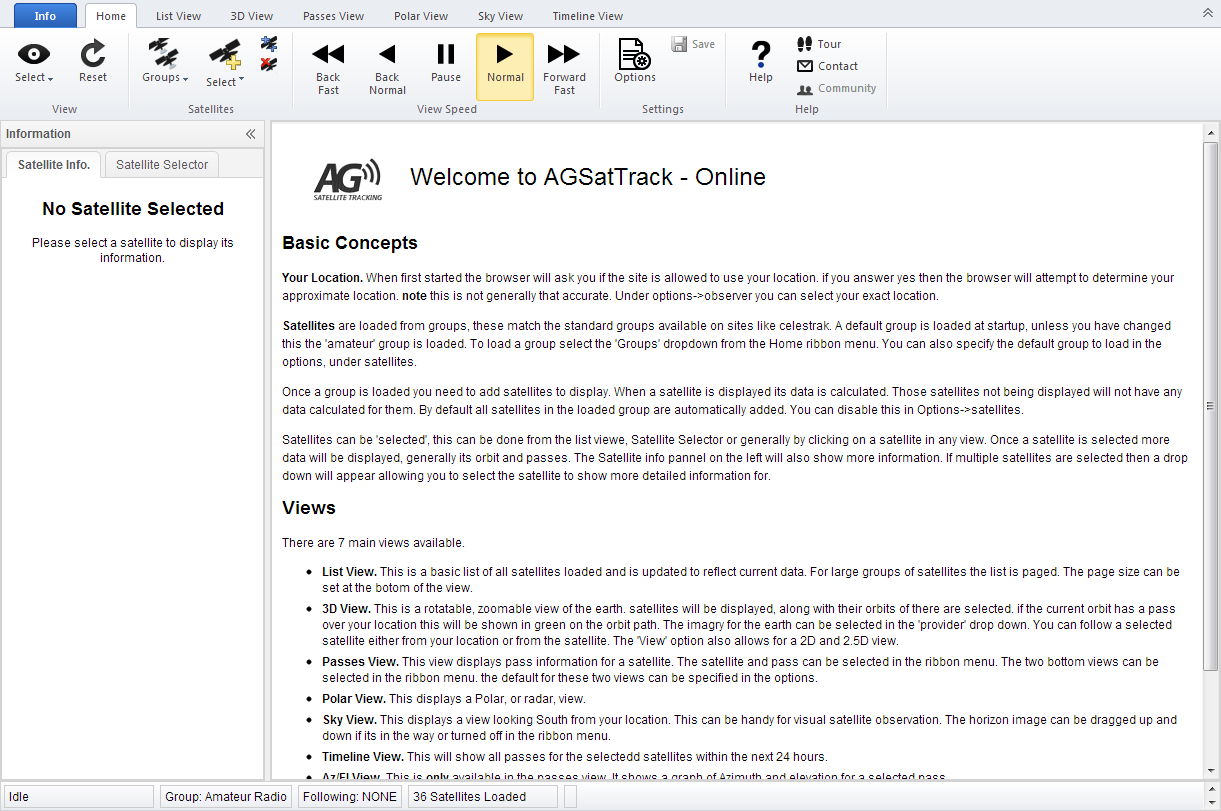Start the Tour

click(819, 44)
